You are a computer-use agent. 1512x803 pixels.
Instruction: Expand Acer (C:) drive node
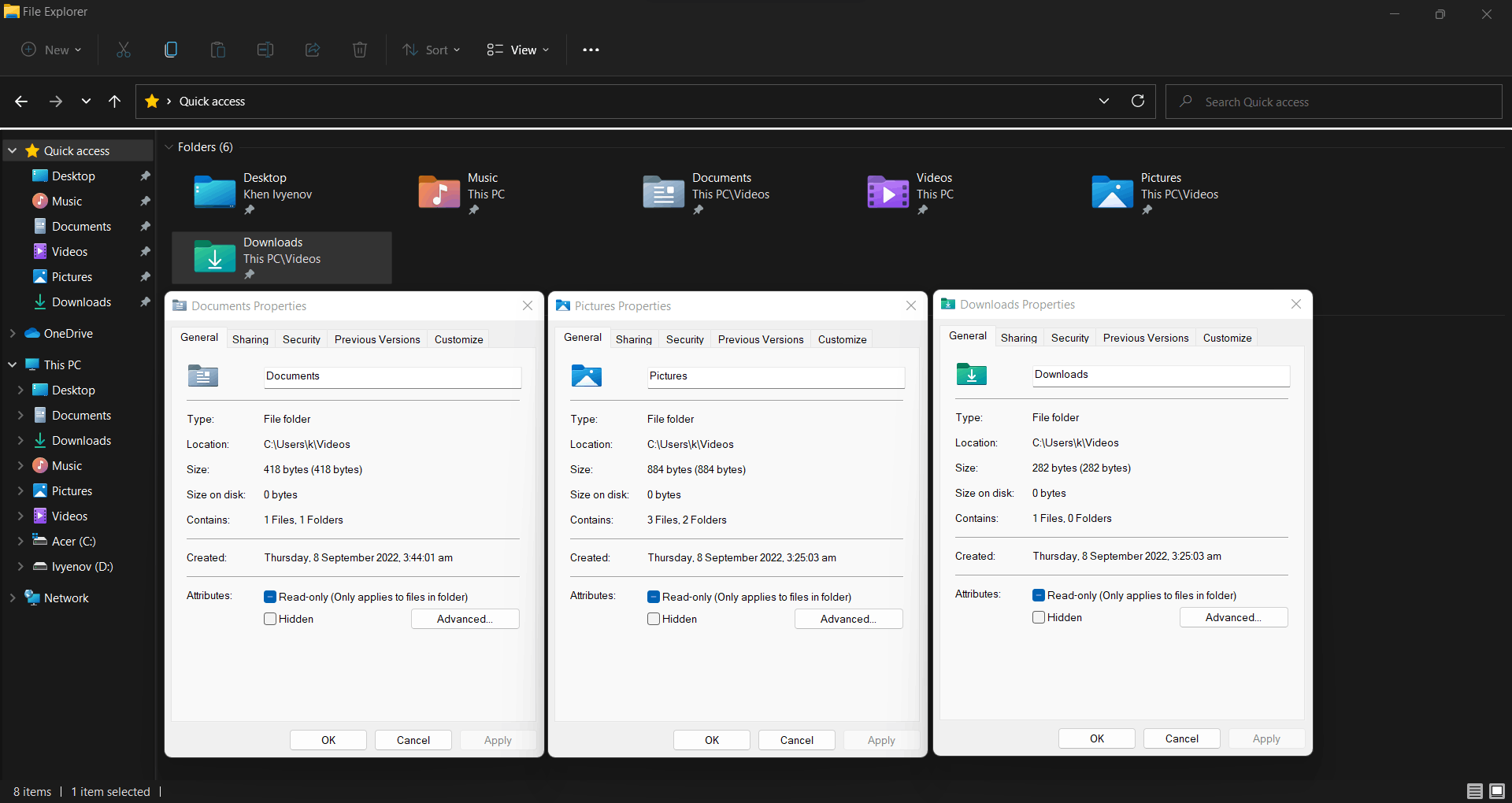pos(20,542)
